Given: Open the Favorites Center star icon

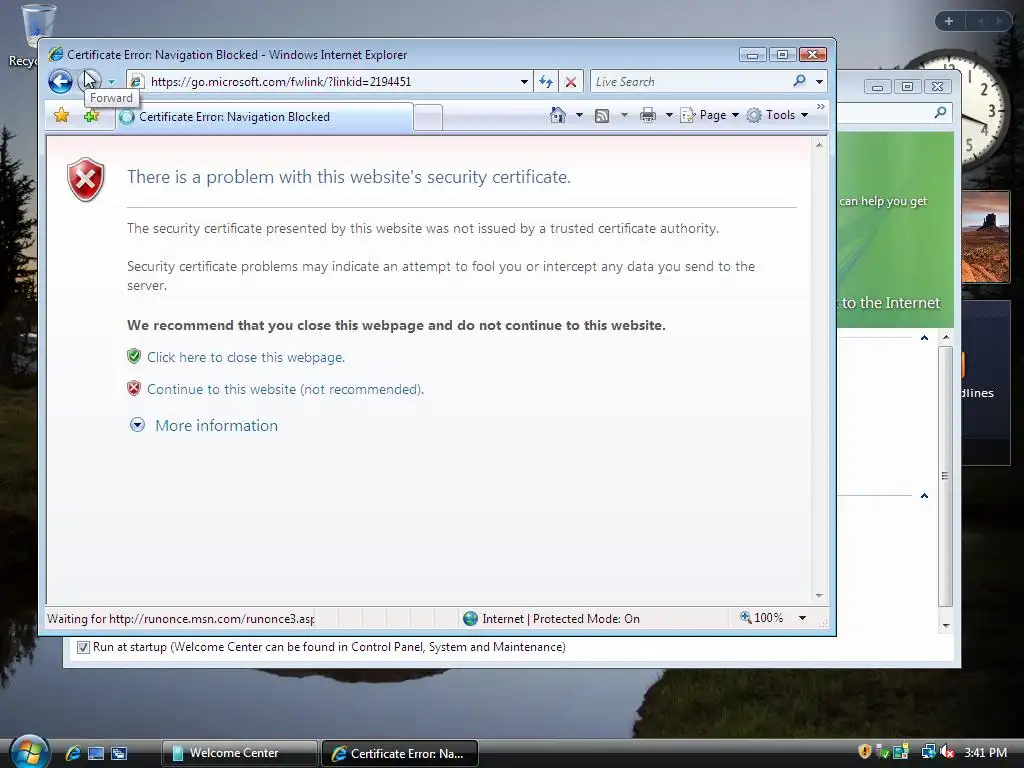Looking at the screenshot, I should [x=61, y=116].
